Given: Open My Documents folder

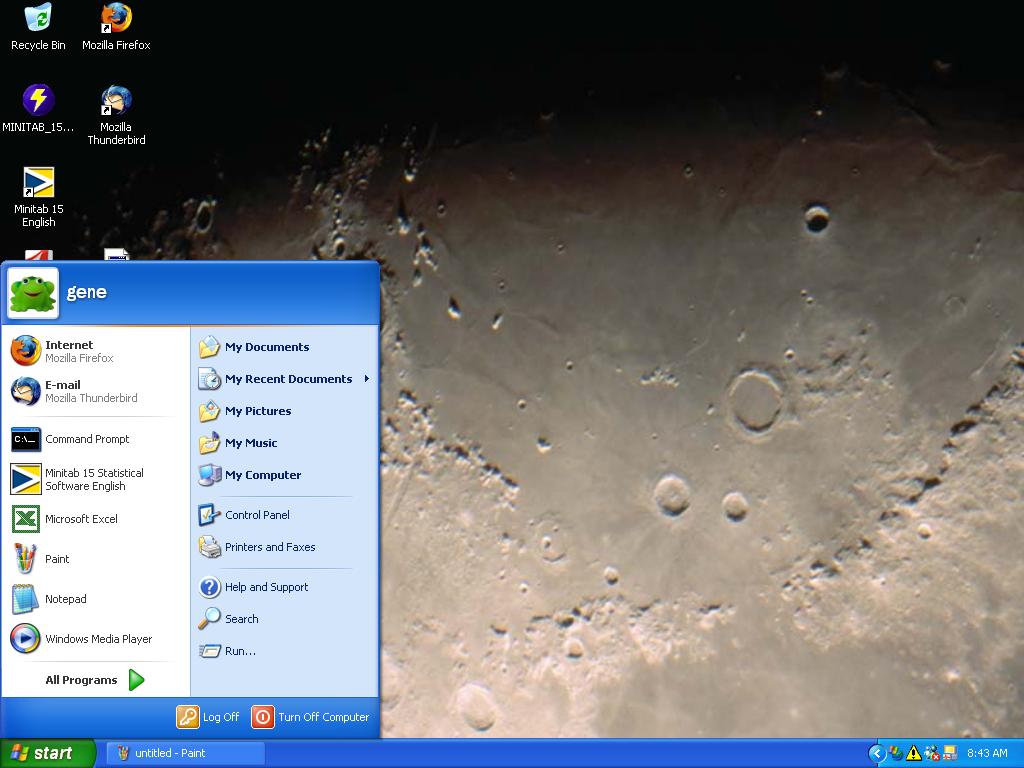Looking at the screenshot, I should [266, 347].
